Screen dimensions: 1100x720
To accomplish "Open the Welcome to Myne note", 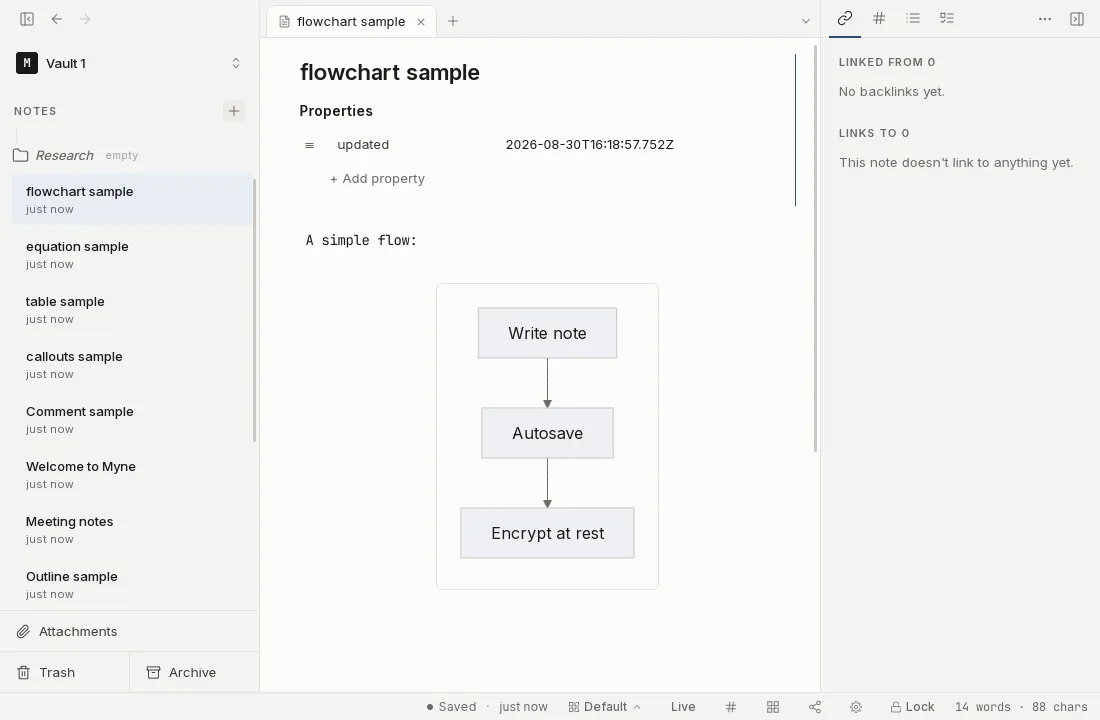I will (133, 474).
